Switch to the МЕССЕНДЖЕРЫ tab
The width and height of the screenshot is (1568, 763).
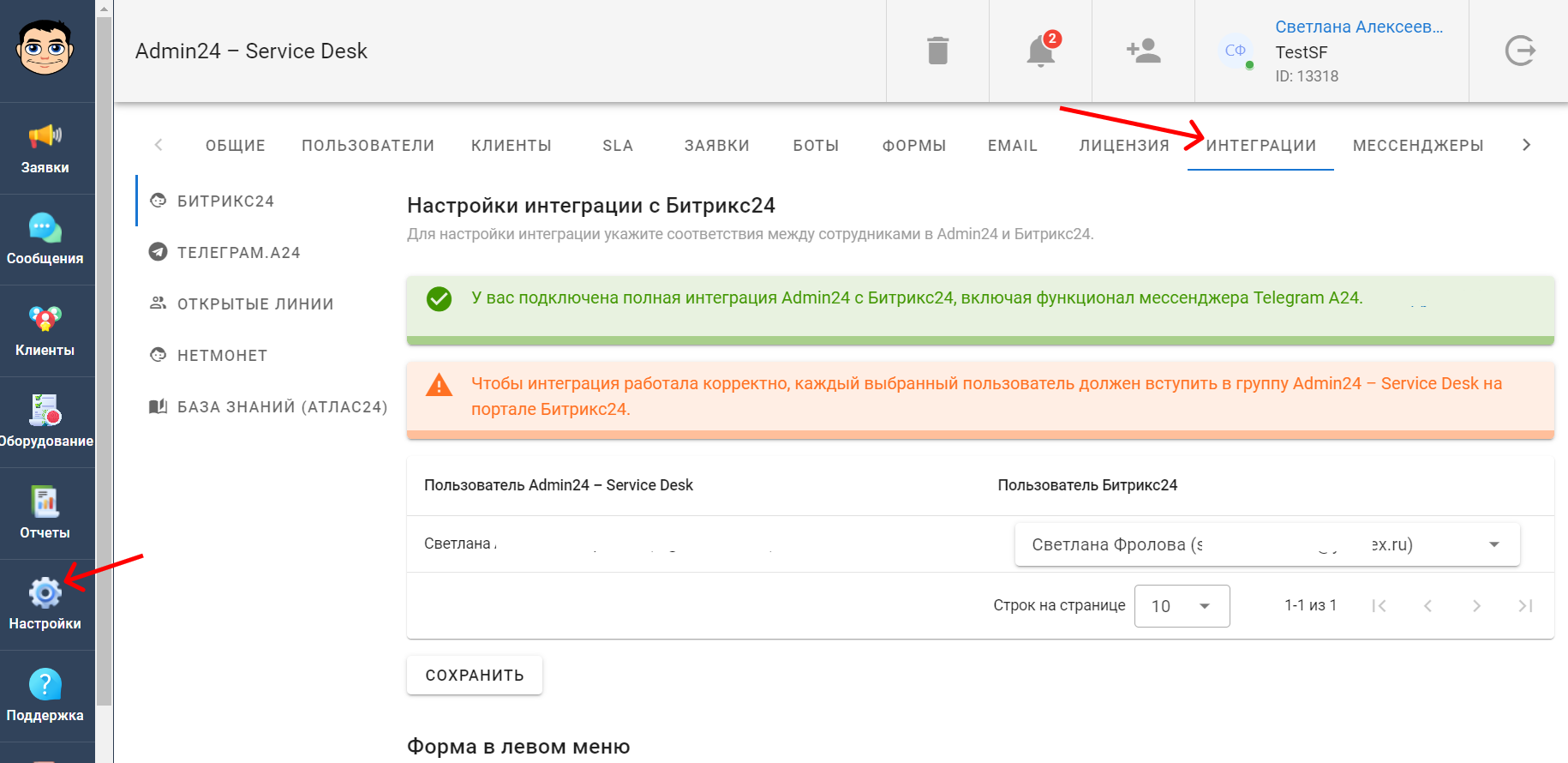[1418, 146]
